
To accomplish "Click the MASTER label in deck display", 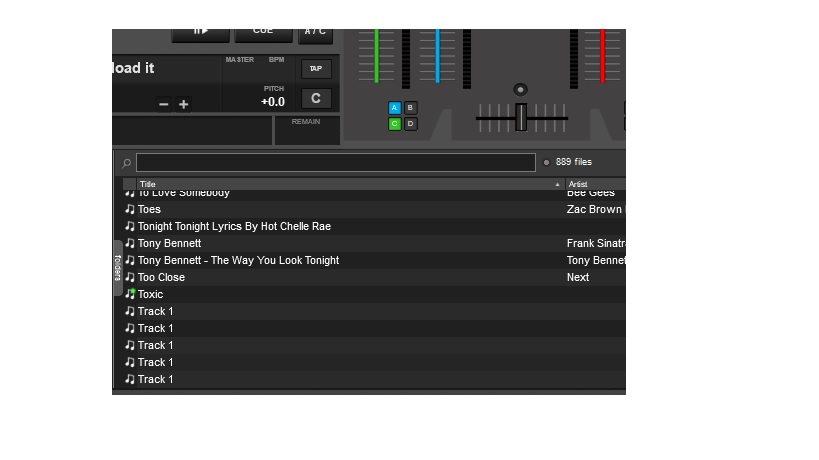I will (x=240, y=60).
